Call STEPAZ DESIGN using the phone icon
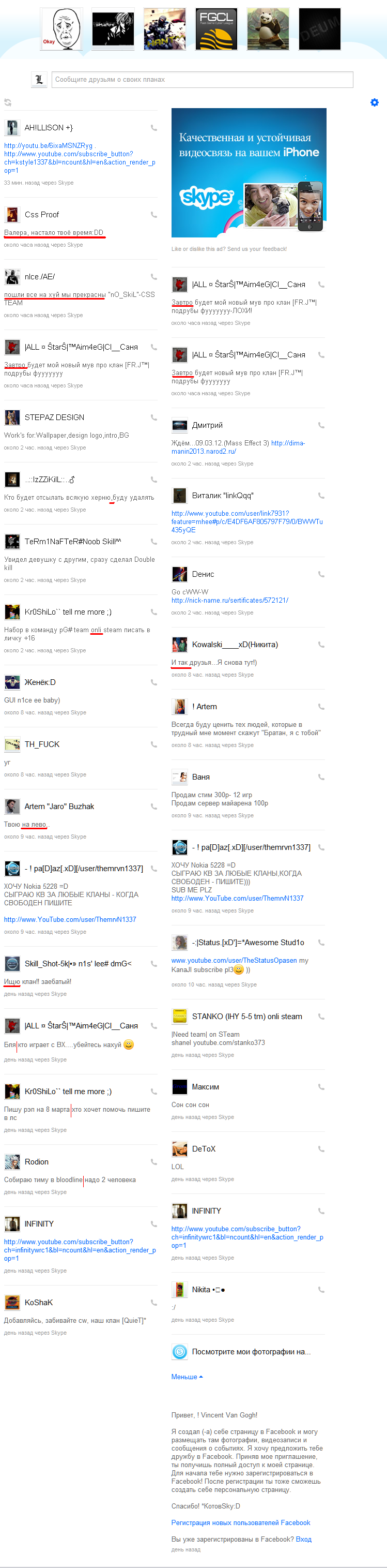 tap(153, 417)
